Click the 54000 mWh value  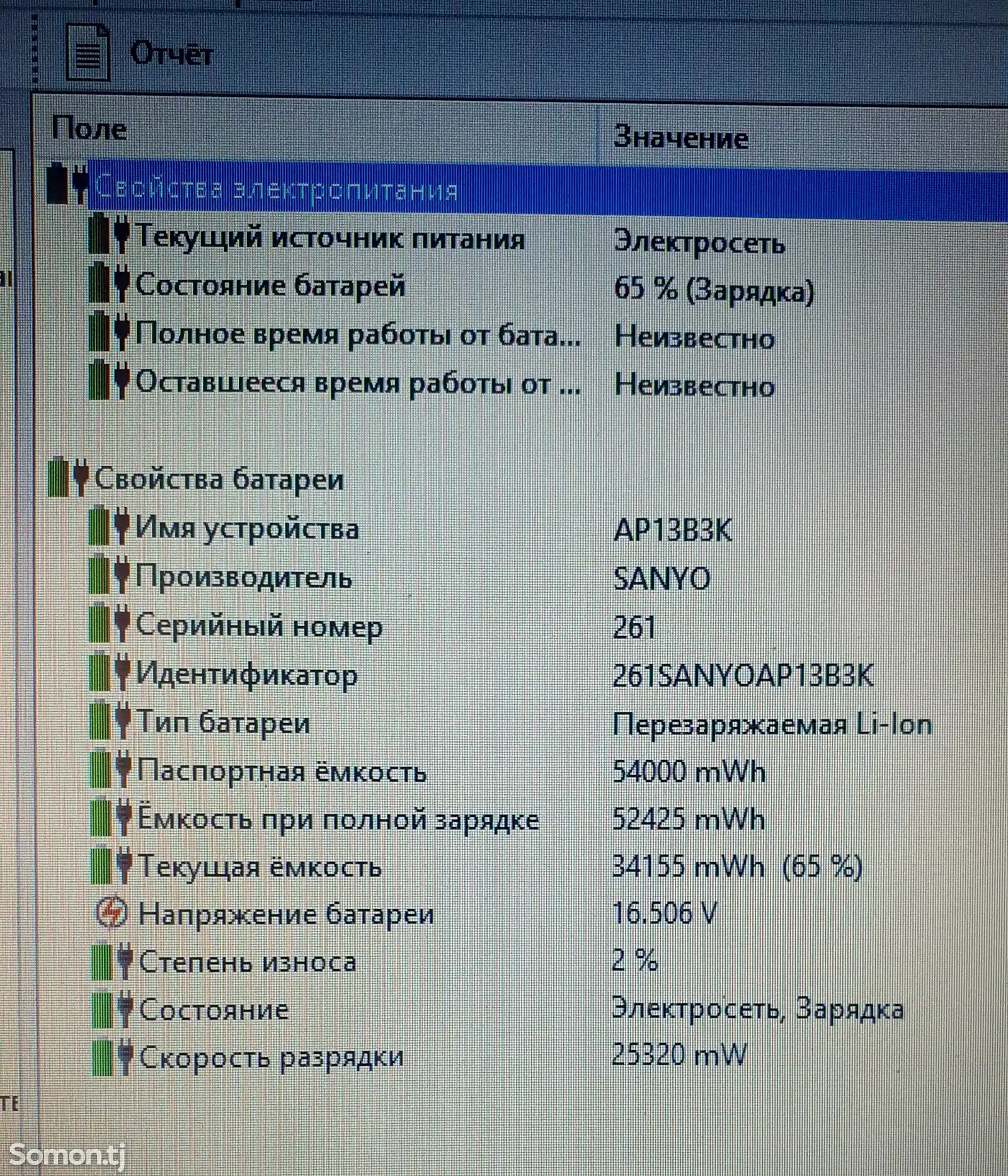pyautogui.click(x=689, y=772)
